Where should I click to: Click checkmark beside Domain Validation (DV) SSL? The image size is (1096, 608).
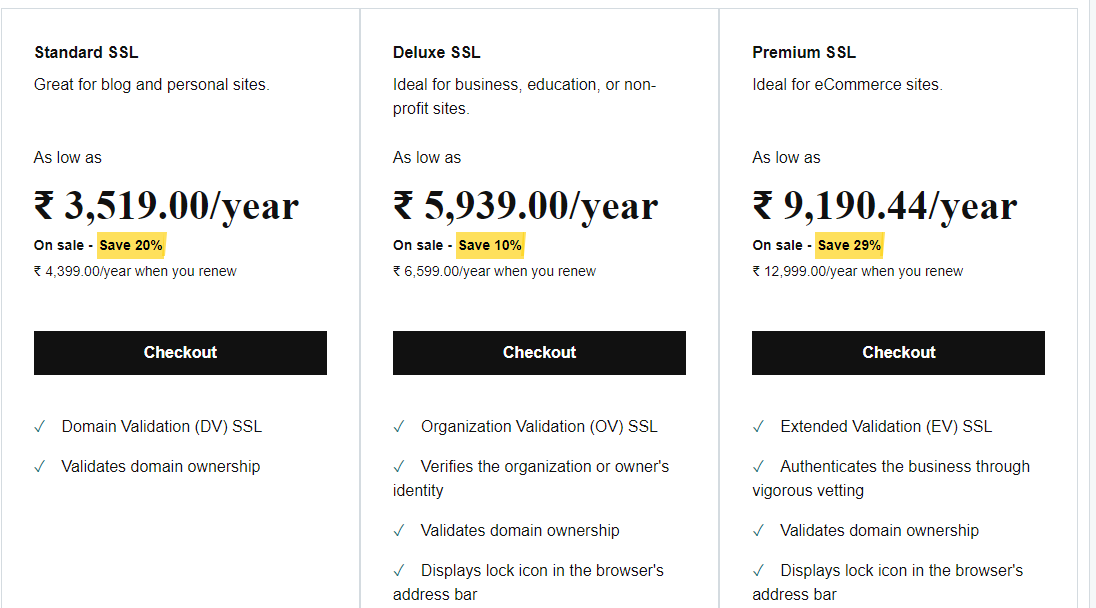(x=40, y=427)
